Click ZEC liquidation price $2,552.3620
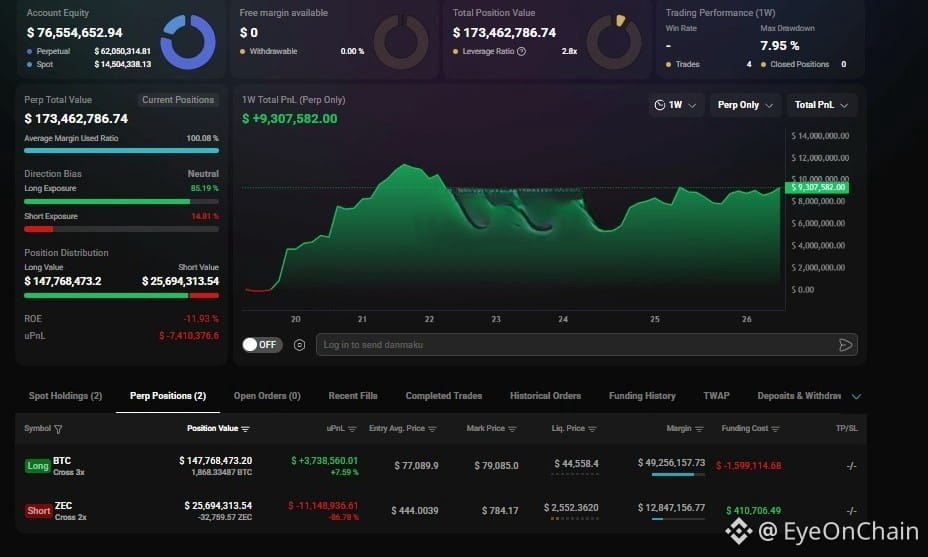Image resolution: width=928 pixels, height=557 pixels. pyautogui.click(x=571, y=508)
